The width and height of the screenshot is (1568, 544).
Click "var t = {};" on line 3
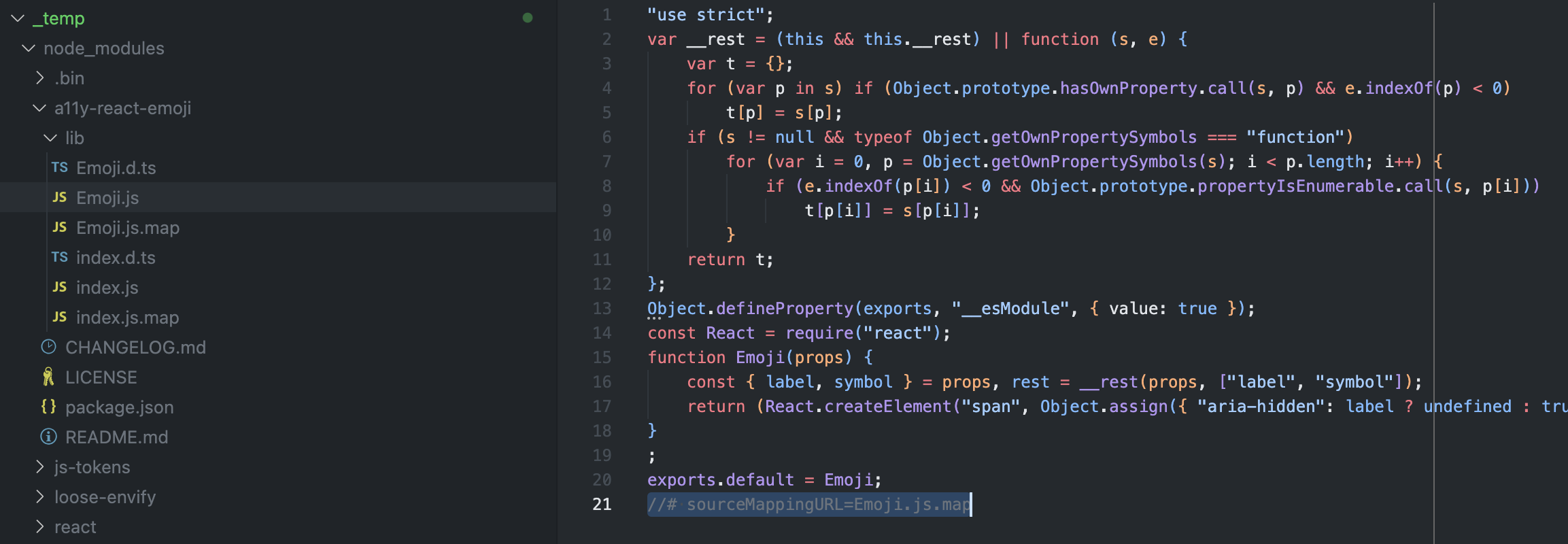click(x=740, y=64)
